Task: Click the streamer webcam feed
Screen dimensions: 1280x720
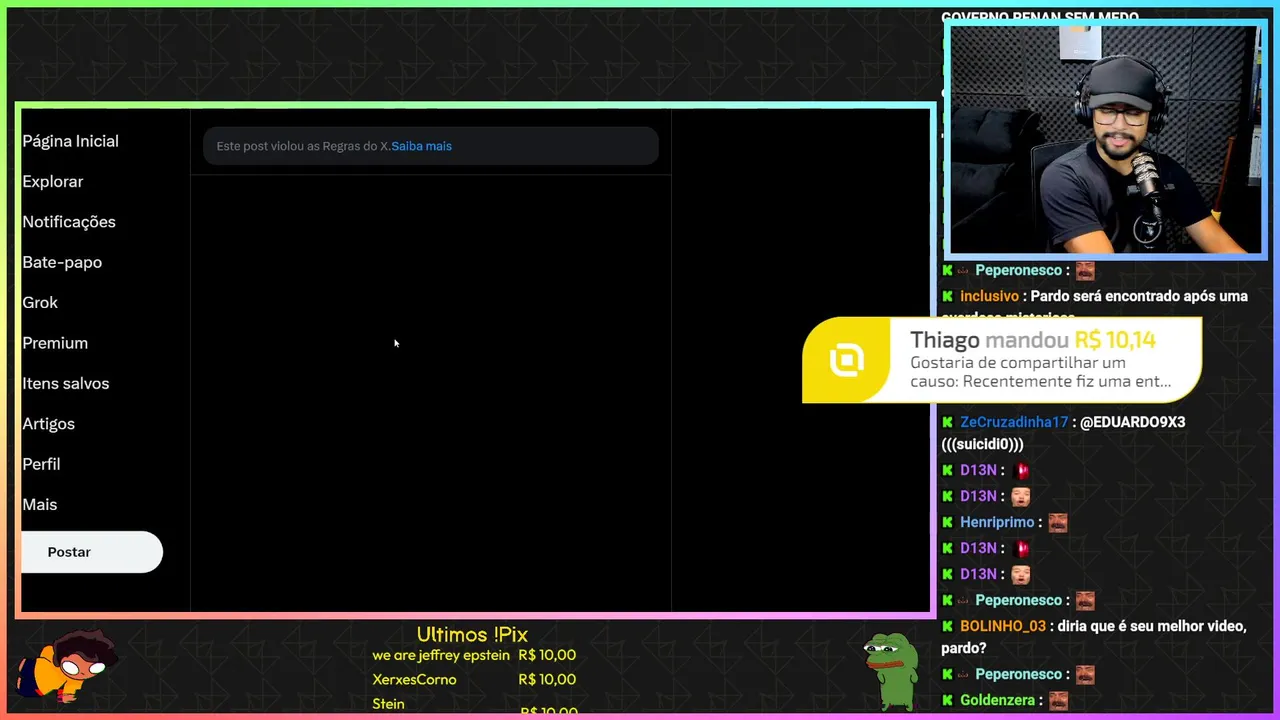Action: 1105,139
